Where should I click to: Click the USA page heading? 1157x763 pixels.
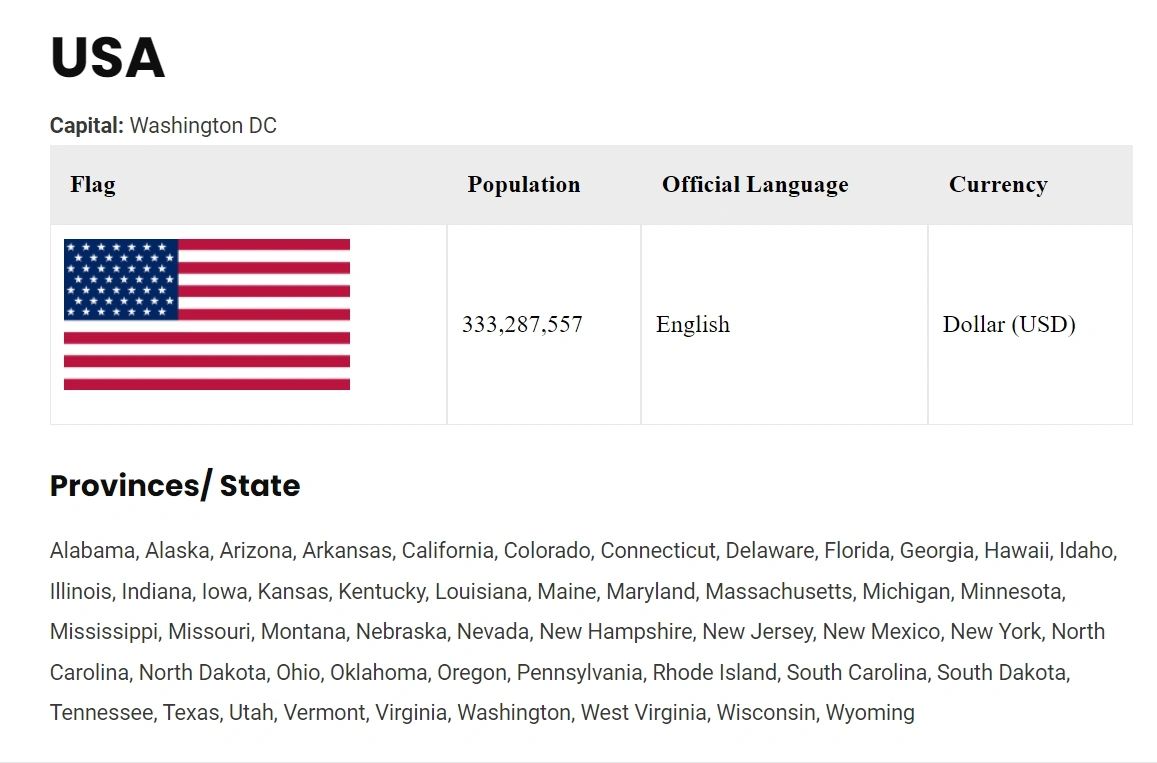(x=107, y=58)
